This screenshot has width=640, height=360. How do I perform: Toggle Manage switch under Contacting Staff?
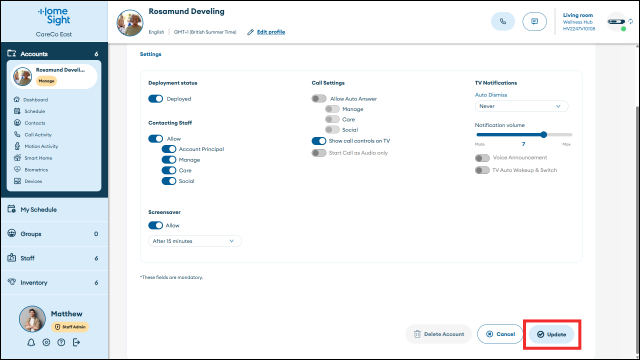coord(169,160)
